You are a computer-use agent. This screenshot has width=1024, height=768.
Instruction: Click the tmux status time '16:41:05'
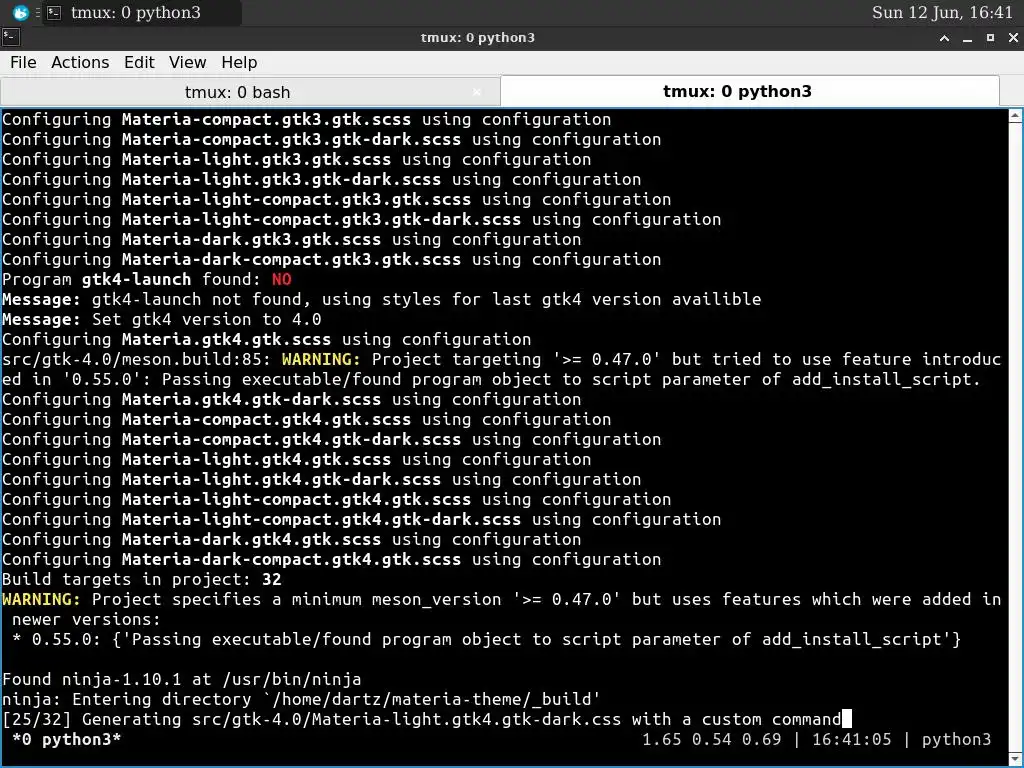tap(852, 739)
